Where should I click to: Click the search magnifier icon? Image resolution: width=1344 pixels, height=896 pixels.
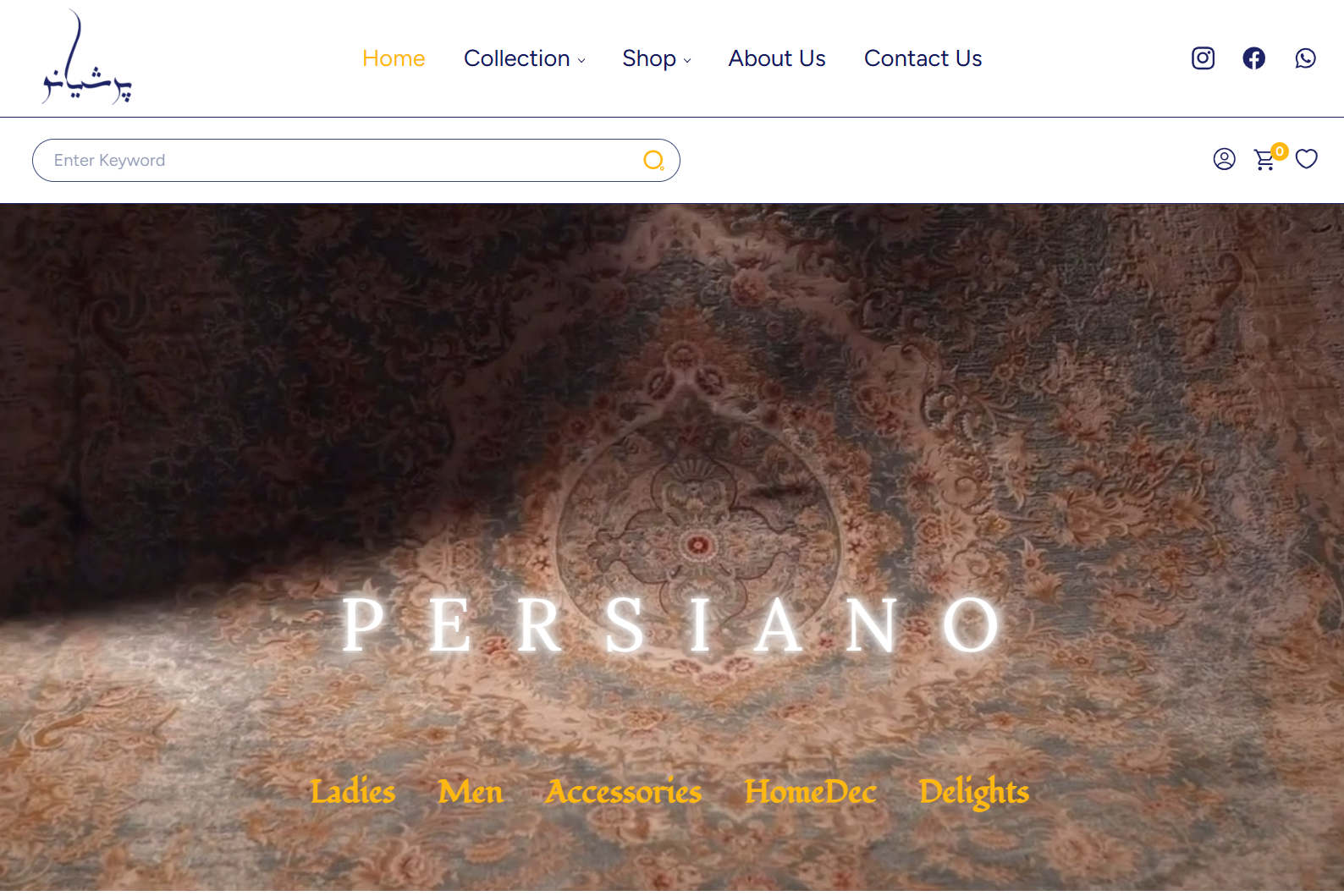[x=653, y=160]
